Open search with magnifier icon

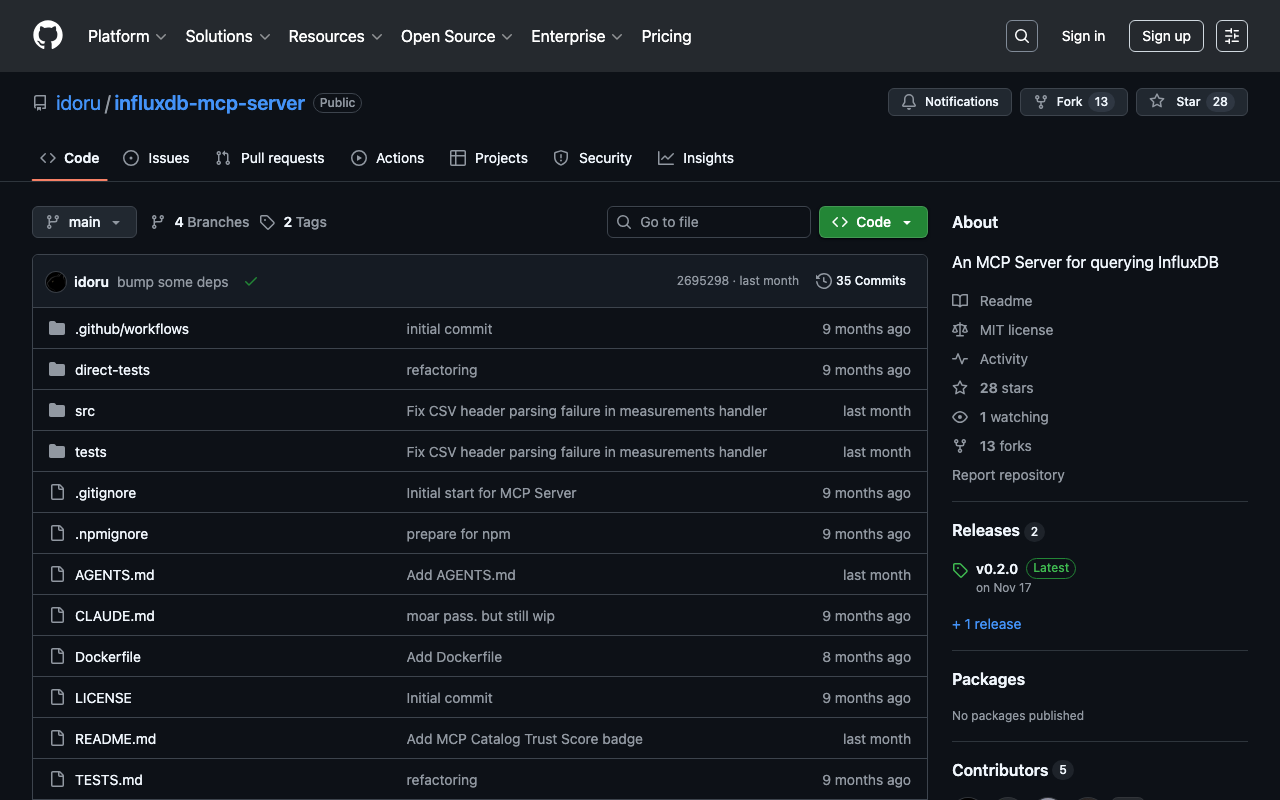click(x=1021, y=36)
